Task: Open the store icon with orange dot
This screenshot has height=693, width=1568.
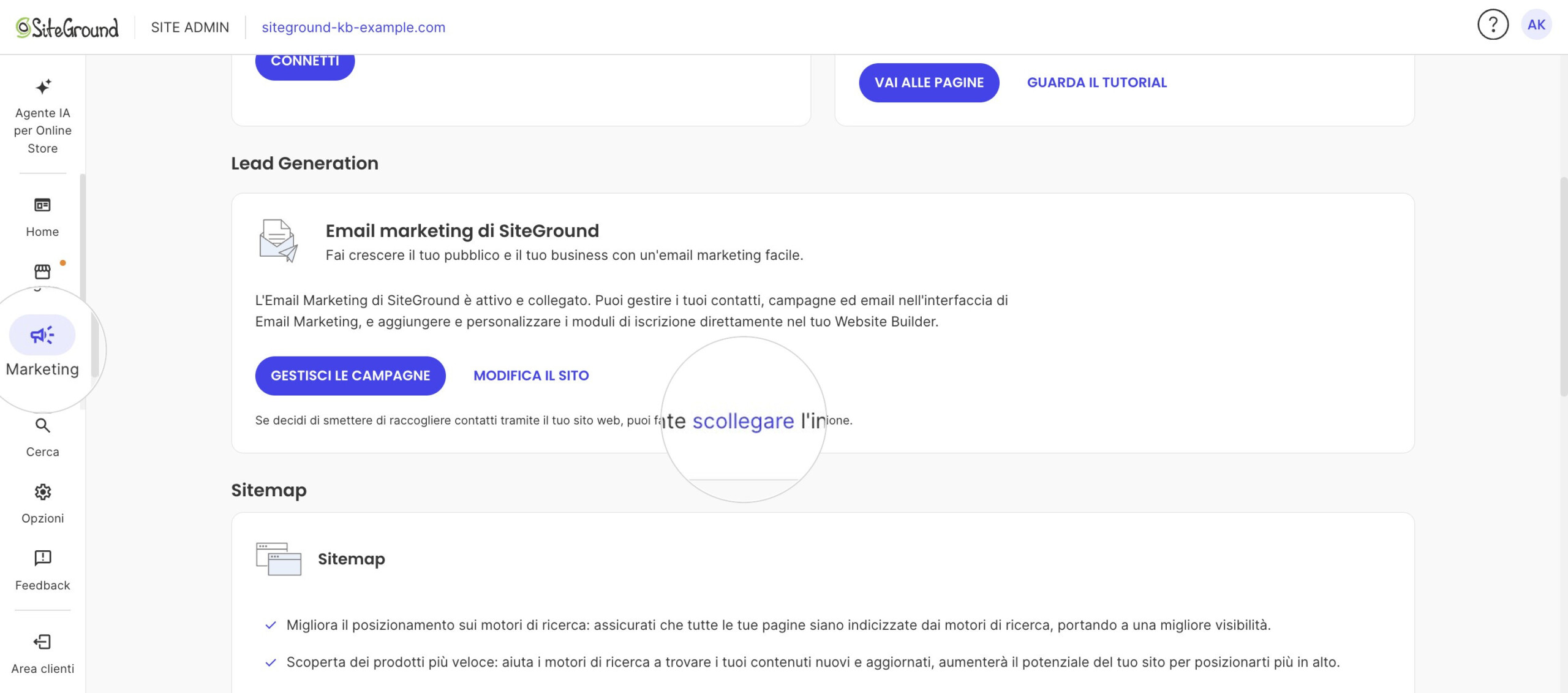Action: 42,271
